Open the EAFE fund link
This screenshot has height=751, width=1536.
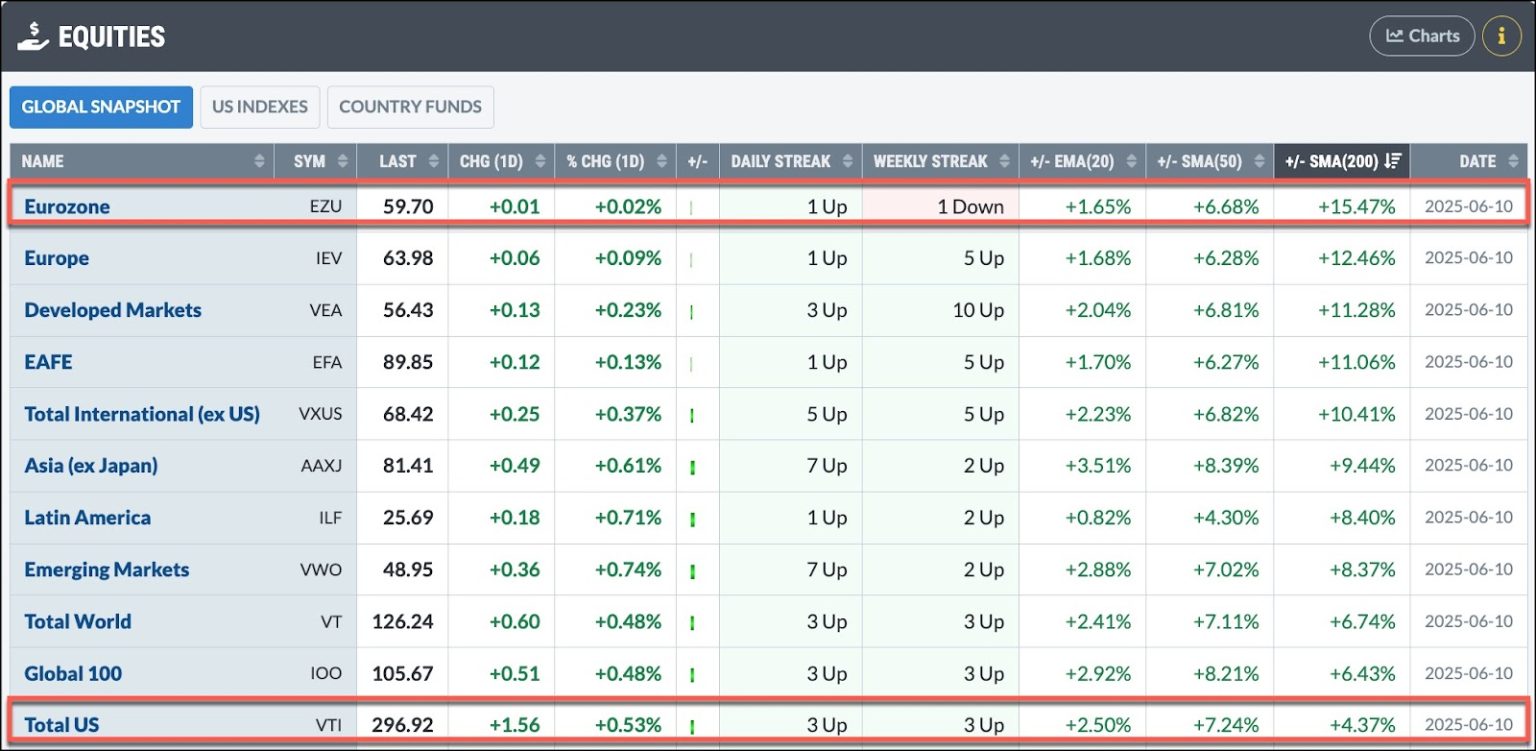click(x=48, y=362)
